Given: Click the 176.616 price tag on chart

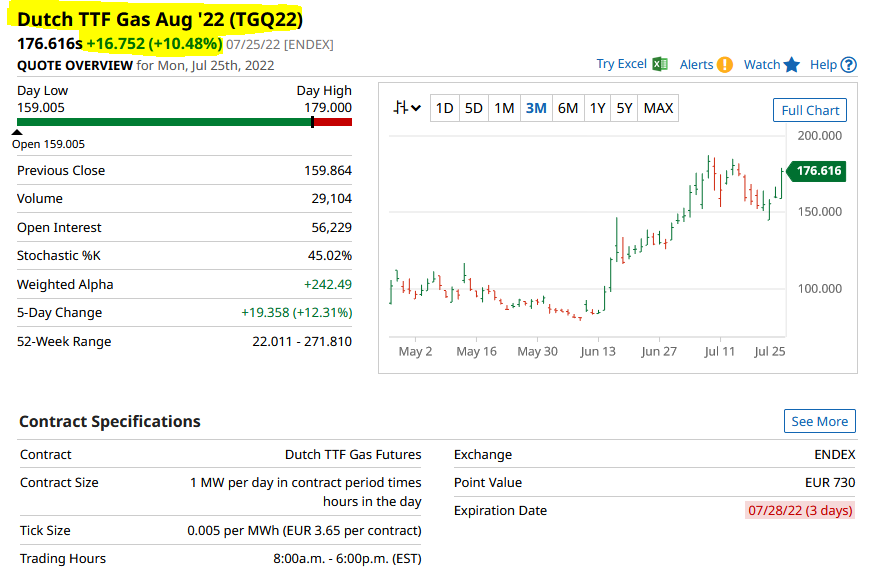Looking at the screenshot, I should click(x=816, y=171).
